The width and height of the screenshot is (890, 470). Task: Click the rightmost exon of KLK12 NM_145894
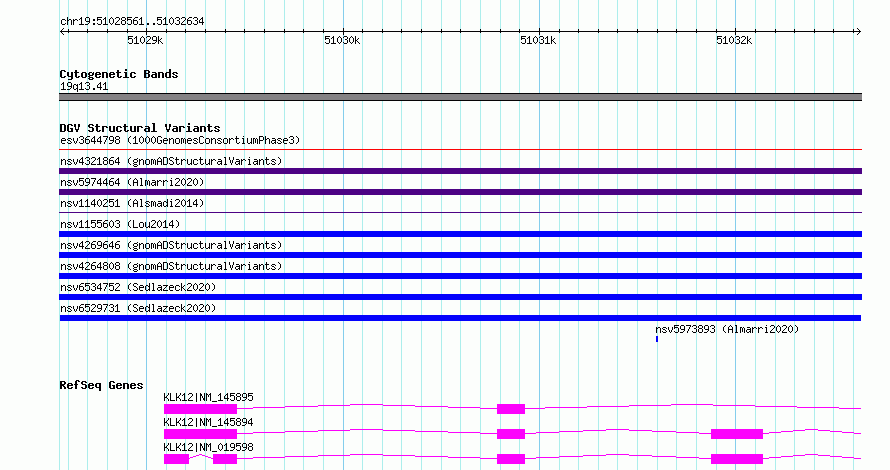tap(737, 434)
